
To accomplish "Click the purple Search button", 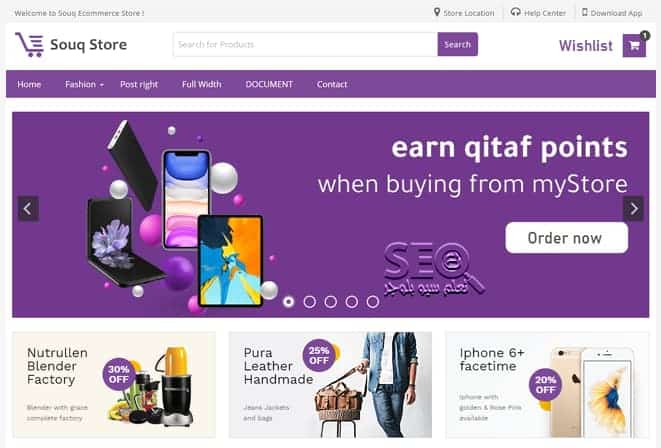I will (457, 44).
